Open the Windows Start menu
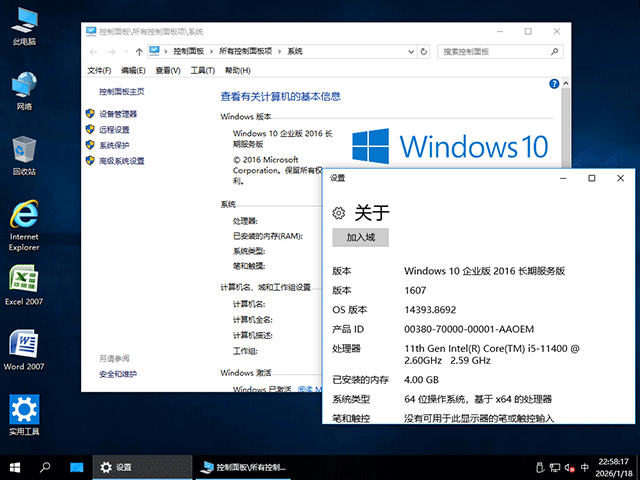This screenshot has width=640, height=480. click(15, 467)
